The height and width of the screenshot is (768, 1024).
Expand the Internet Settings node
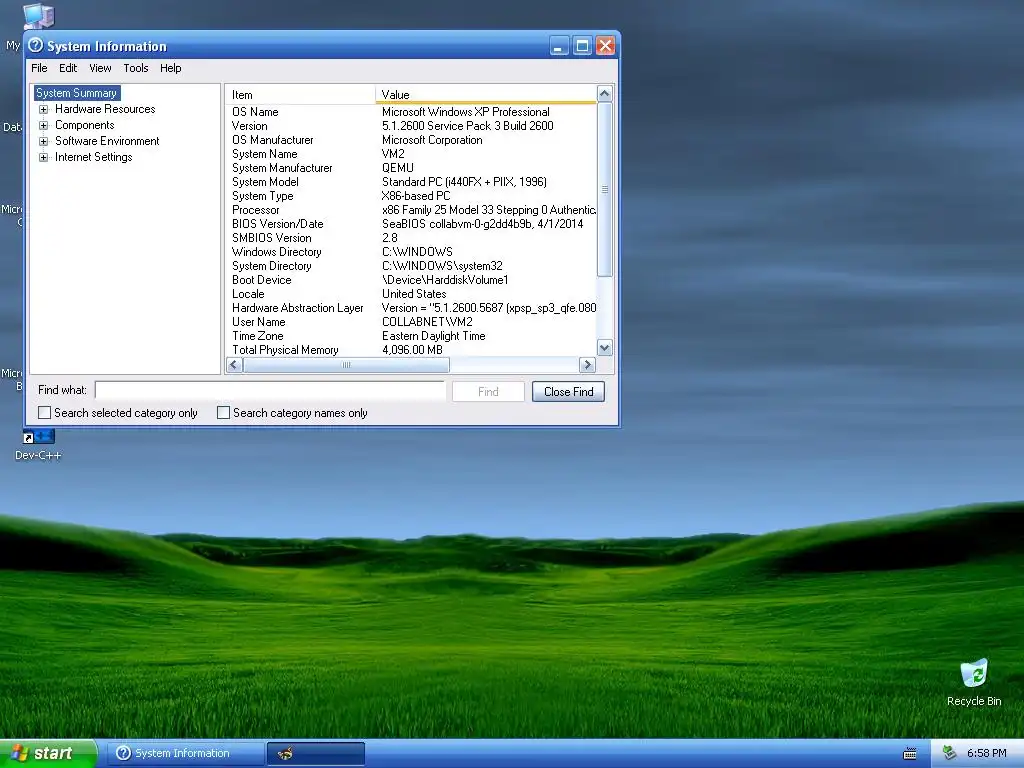coord(43,157)
